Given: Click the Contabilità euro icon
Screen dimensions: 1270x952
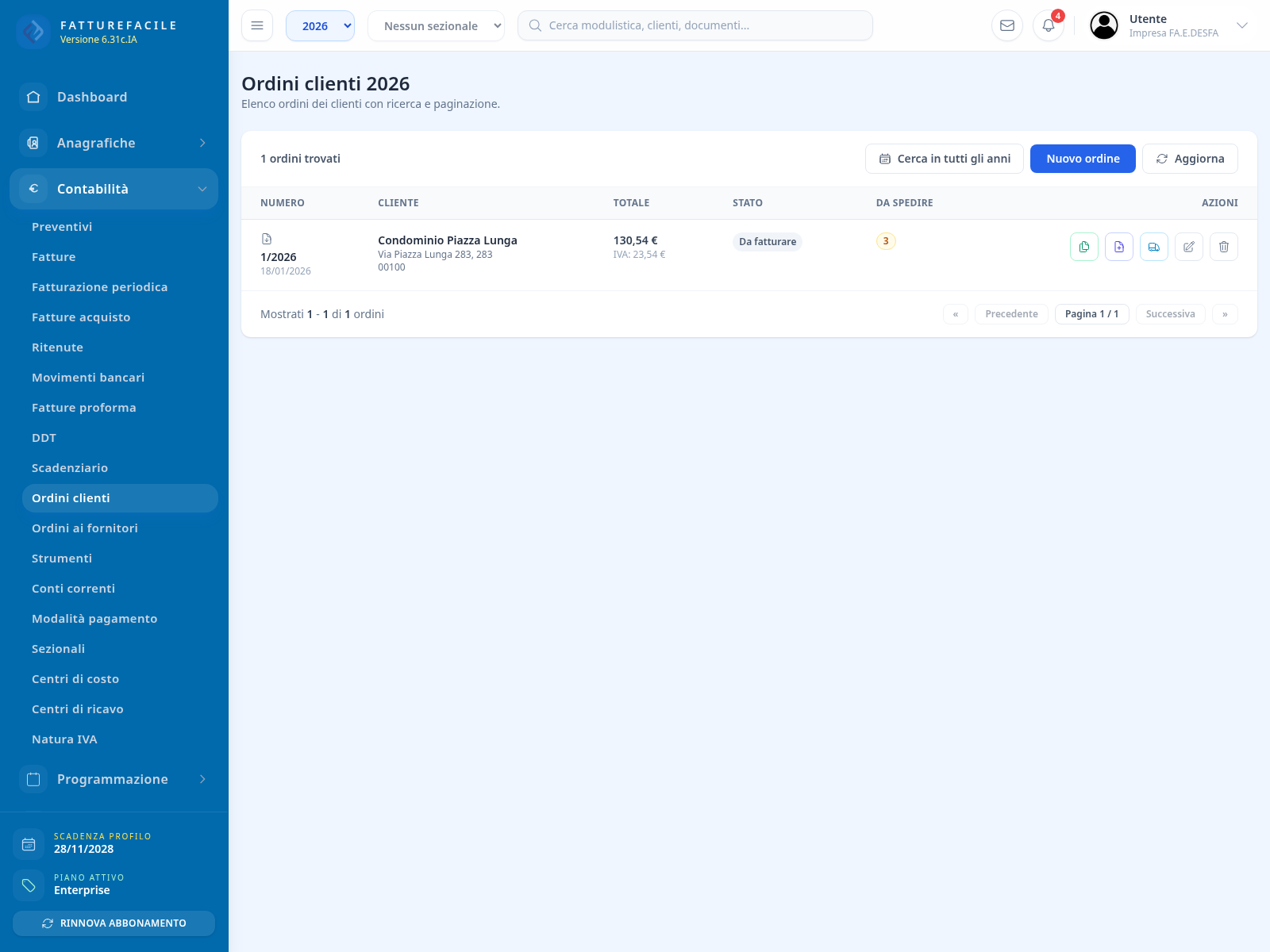Looking at the screenshot, I should (x=33, y=189).
